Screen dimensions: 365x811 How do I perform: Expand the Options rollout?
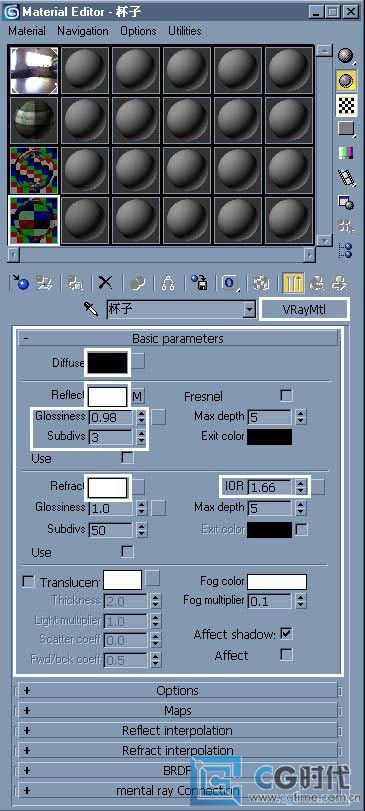coord(178,690)
